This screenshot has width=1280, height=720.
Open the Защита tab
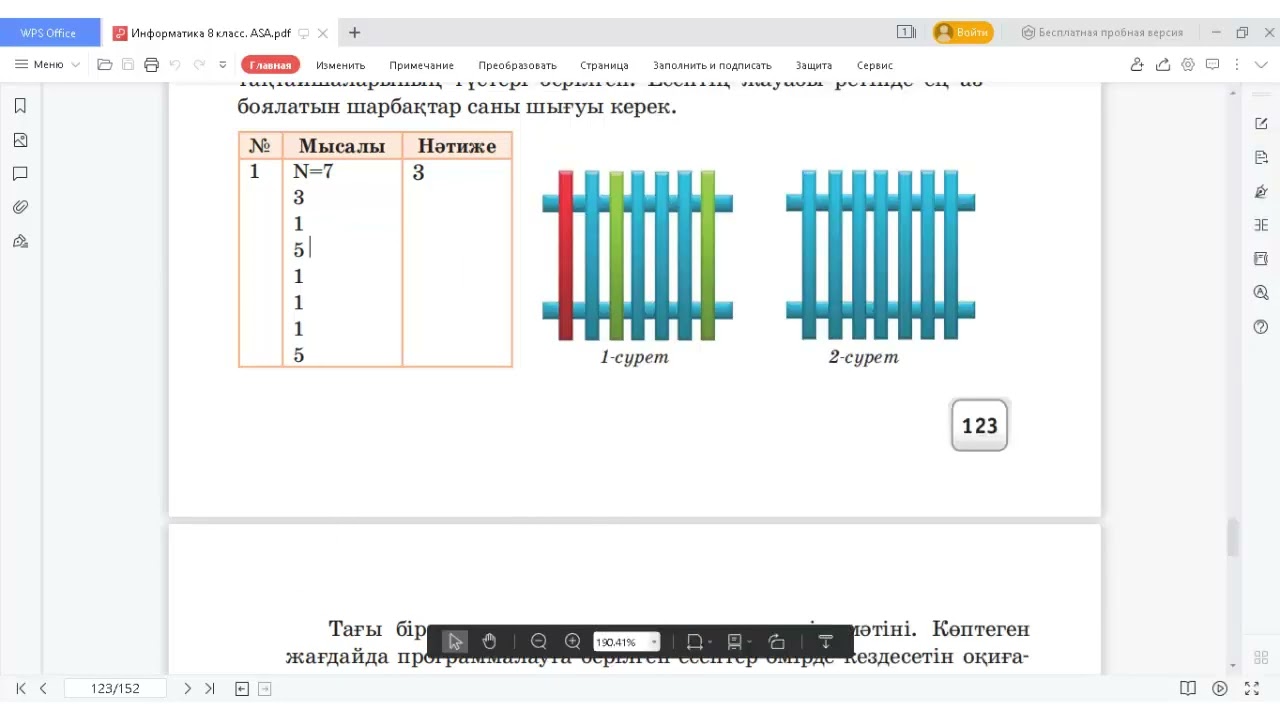click(x=814, y=65)
